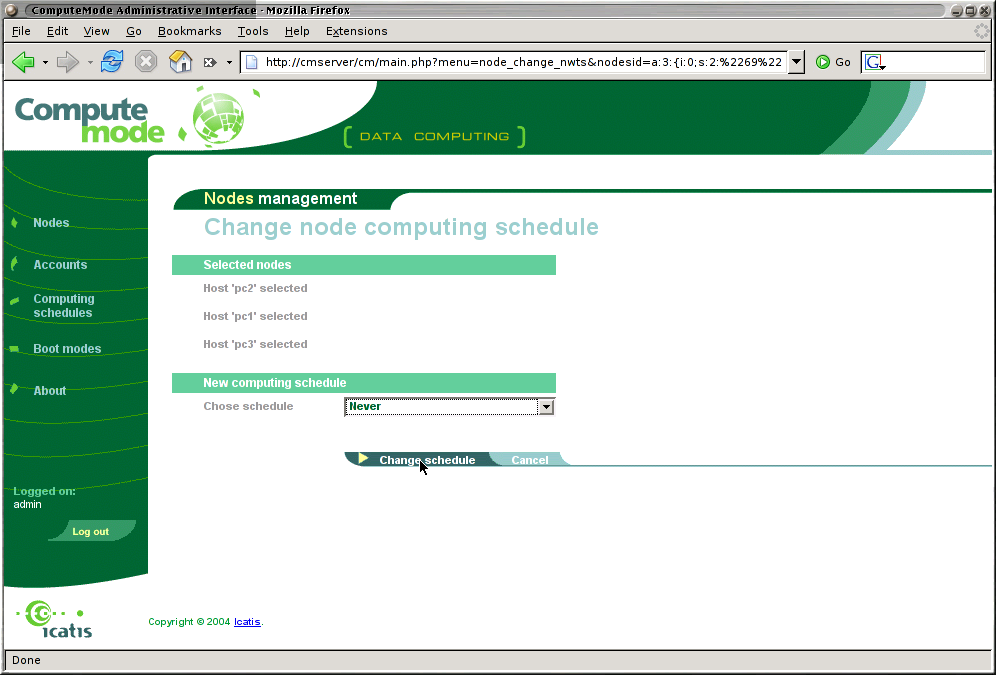The width and height of the screenshot is (996, 675).
Task: Open the Bookmarks menu
Action: pyautogui.click(x=189, y=31)
